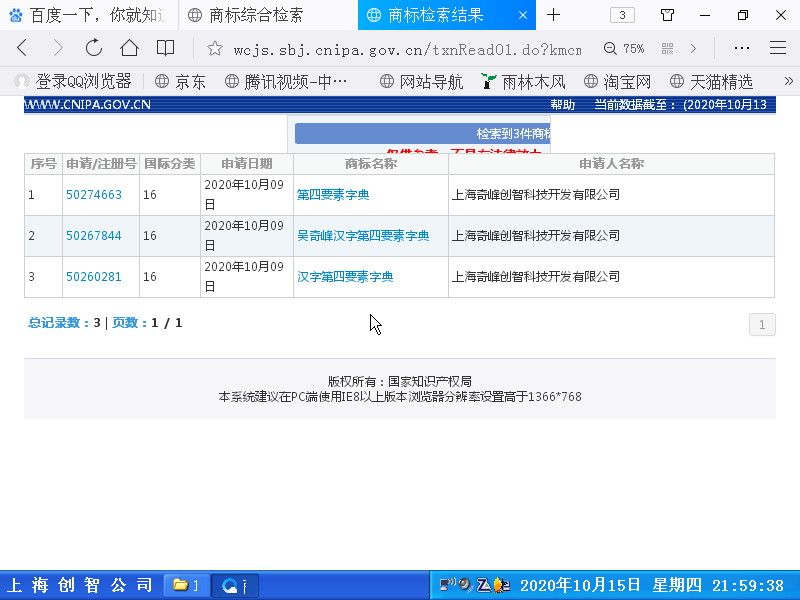Viewport: 800px width, 600px height.
Task: Open the 淘宝网 bookmark
Action: [617, 81]
